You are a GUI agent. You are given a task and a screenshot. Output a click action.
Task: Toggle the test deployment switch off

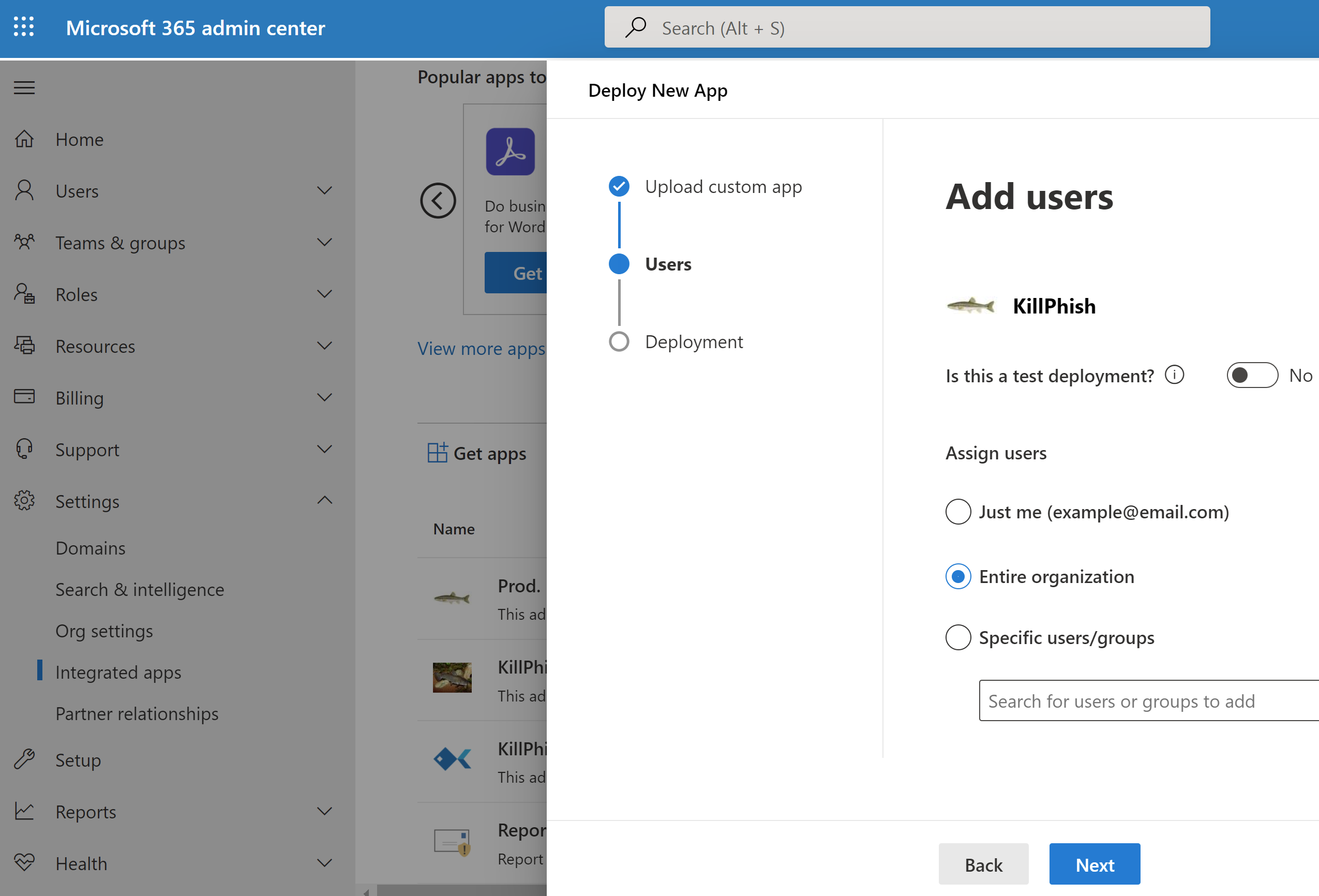pyautogui.click(x=1253, y=374)
